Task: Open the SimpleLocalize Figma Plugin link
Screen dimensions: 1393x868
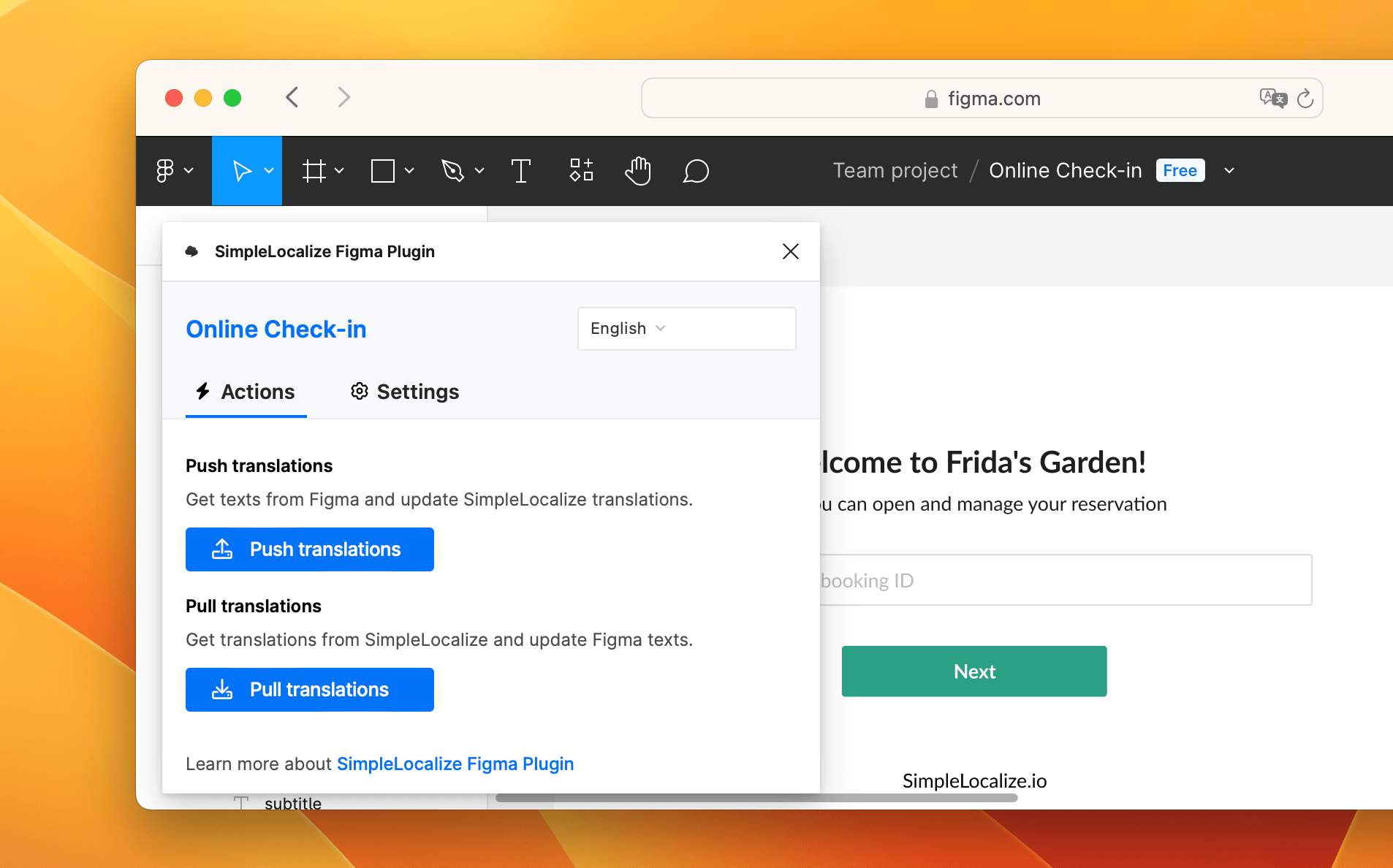Action: (455, 764)
